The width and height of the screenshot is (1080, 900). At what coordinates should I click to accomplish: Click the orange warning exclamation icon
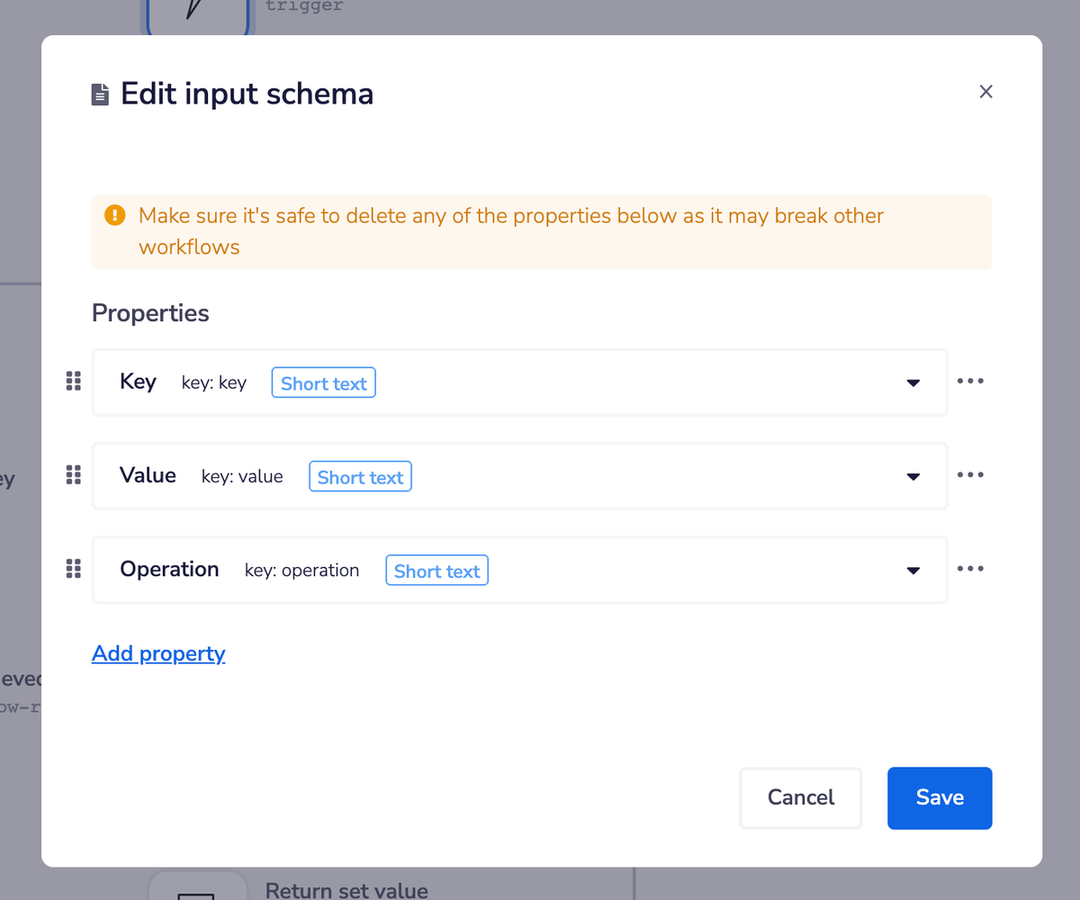coord(115,215)
